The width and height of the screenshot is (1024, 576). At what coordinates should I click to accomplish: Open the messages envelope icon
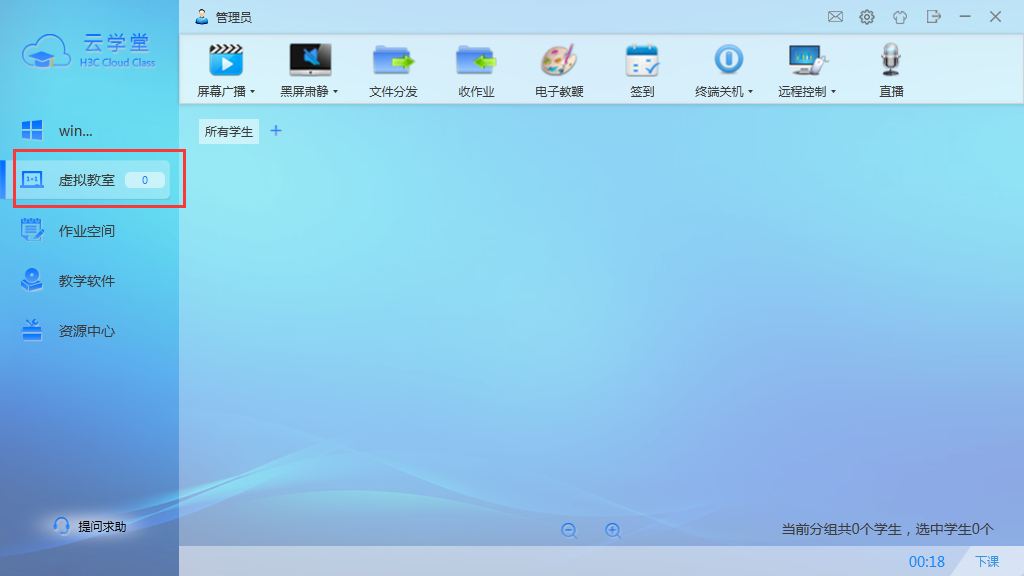835,17
